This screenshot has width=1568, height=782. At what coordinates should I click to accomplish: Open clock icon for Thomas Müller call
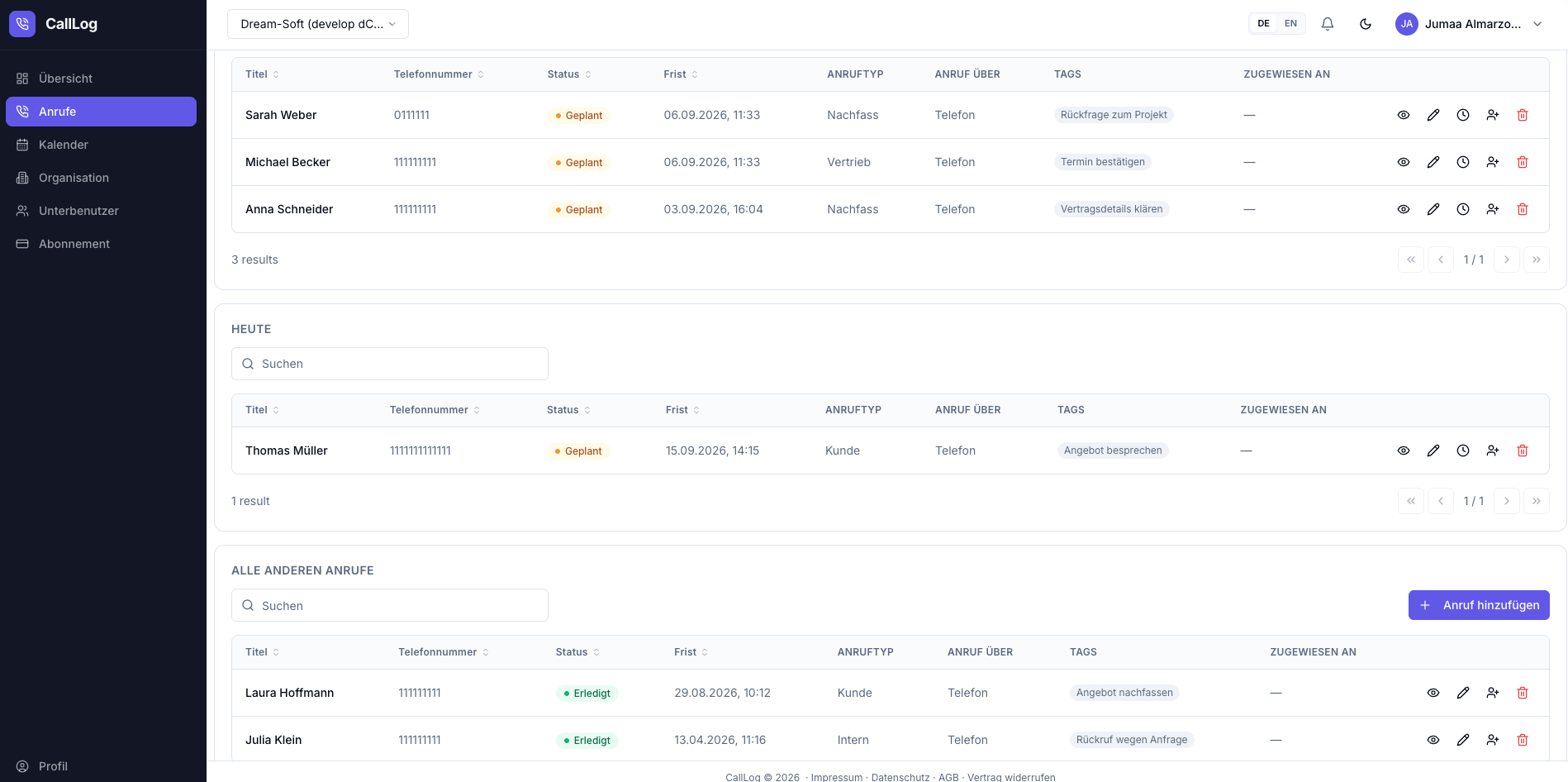[1463, 451]
